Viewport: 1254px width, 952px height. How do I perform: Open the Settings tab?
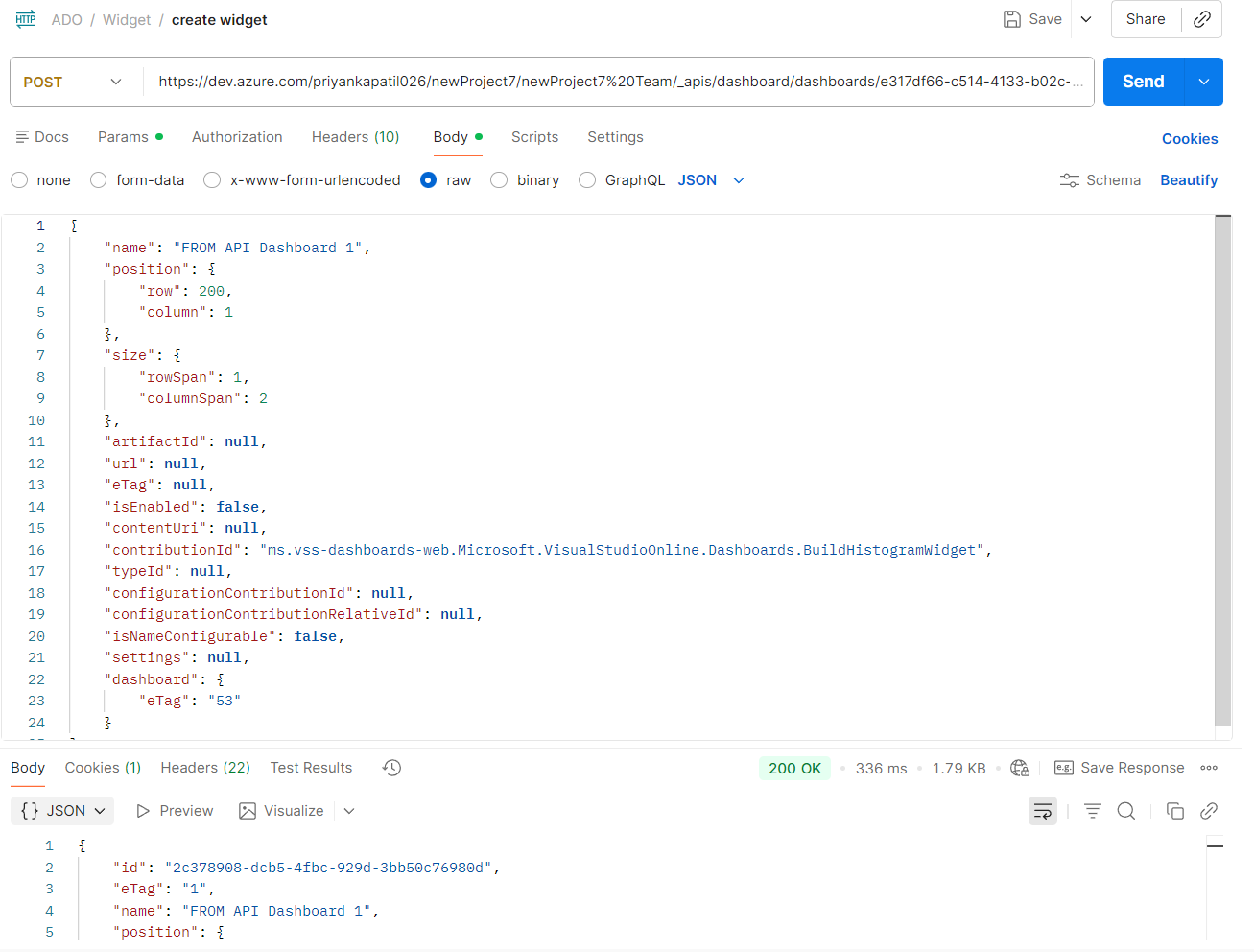click(x=615, y=137)
